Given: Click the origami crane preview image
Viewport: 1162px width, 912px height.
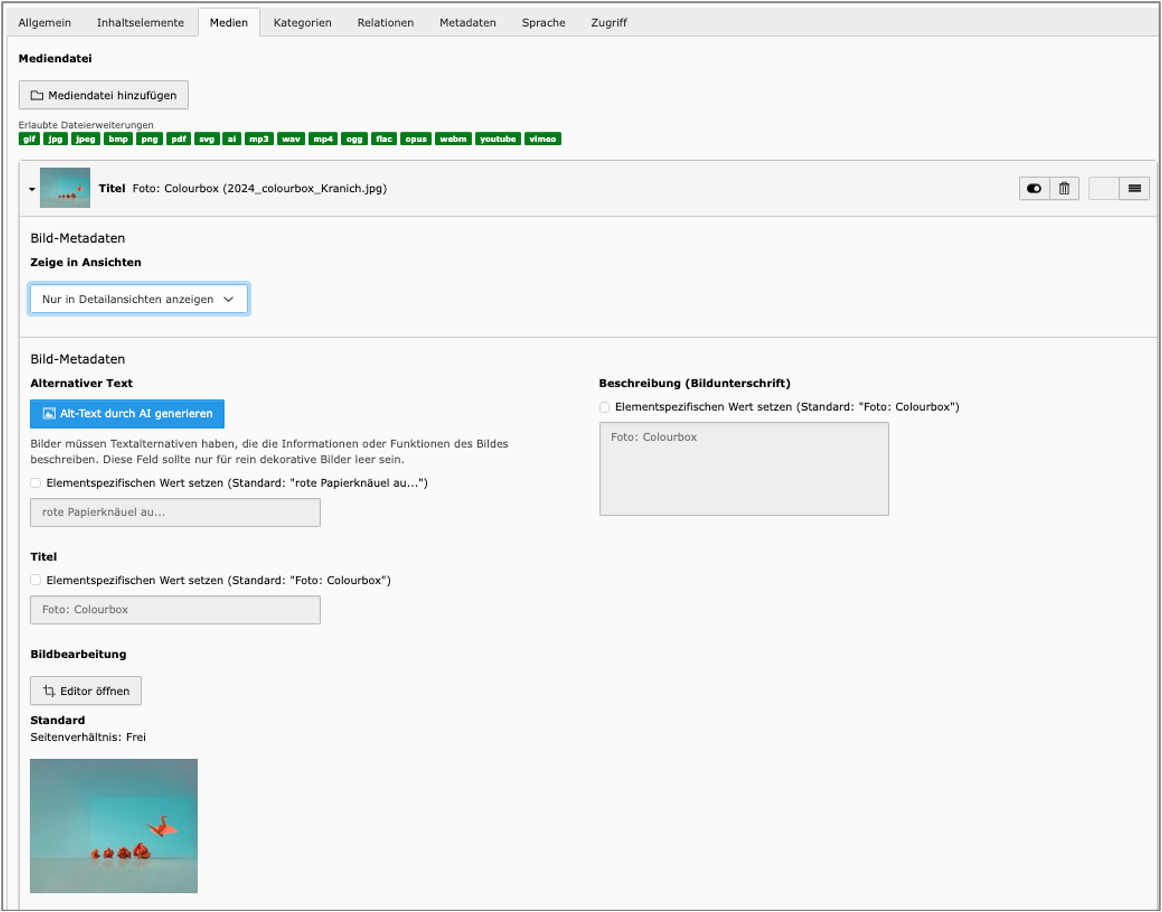Looking at the screenshot, I should (114, 825).
